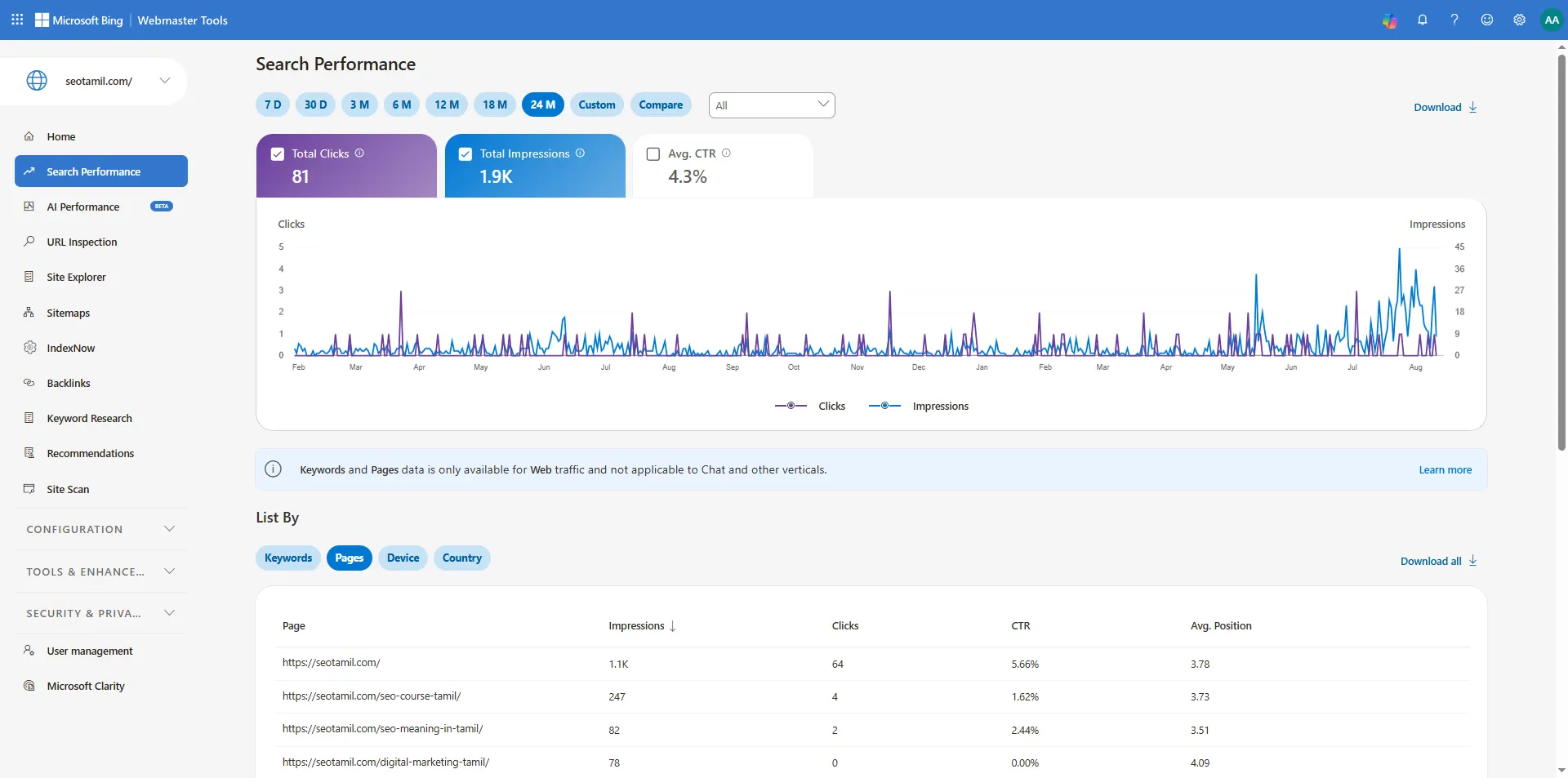Expand the SECURITY & PRIVA... section
The height and width of the screenshot is (778, 1568).
point(100,613)
